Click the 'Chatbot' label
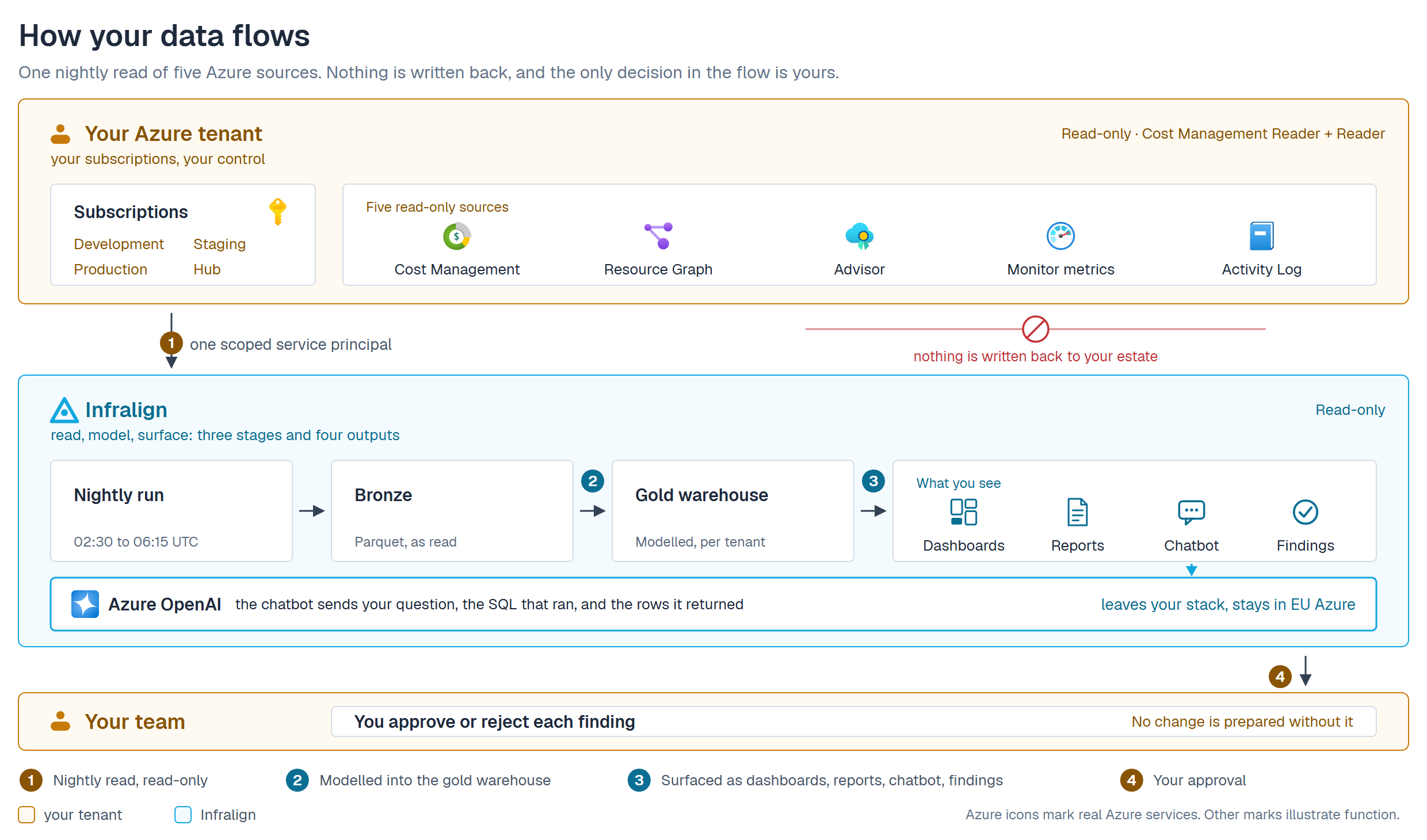 1192,545
